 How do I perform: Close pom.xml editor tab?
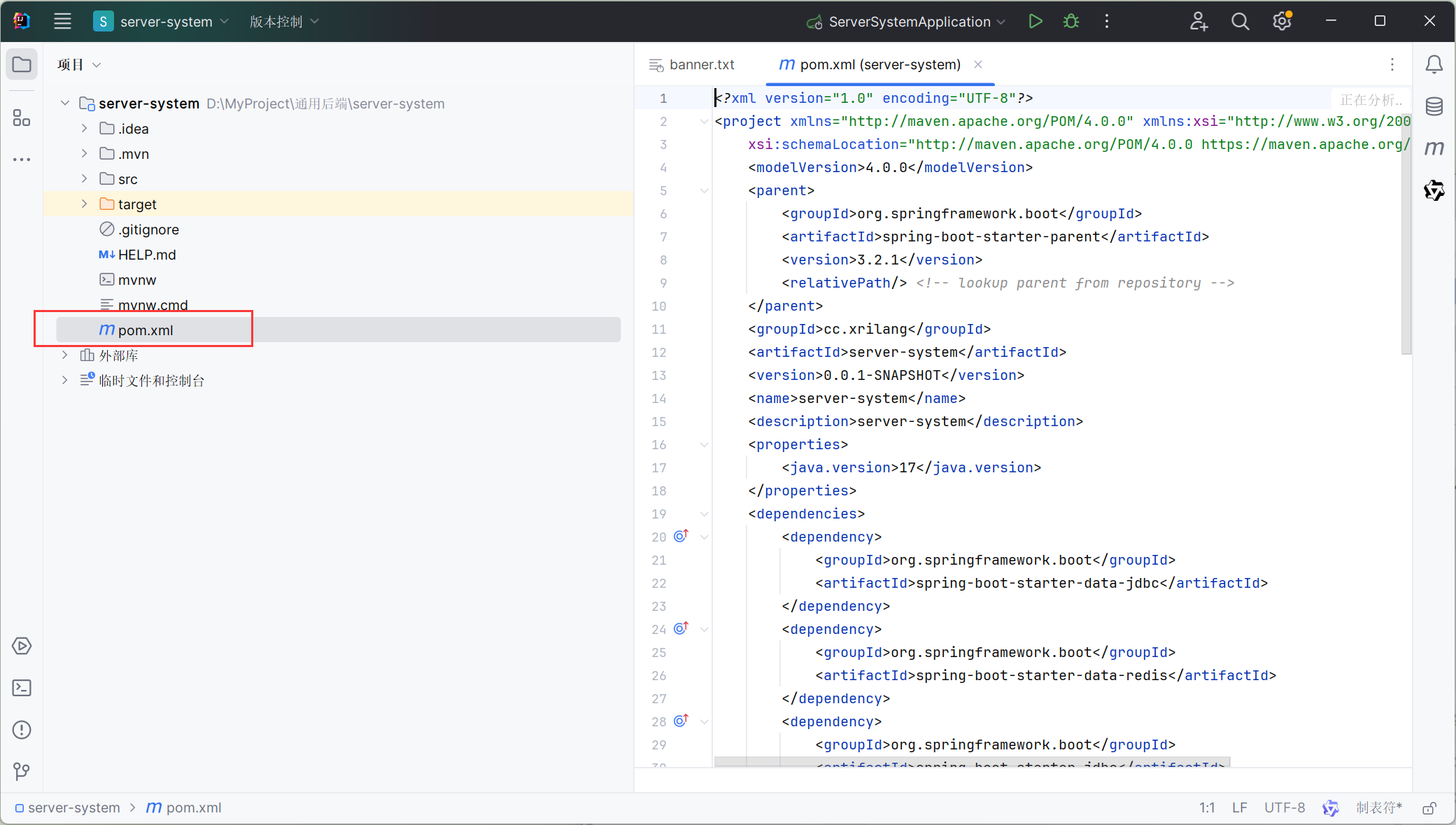click(978, 64)
